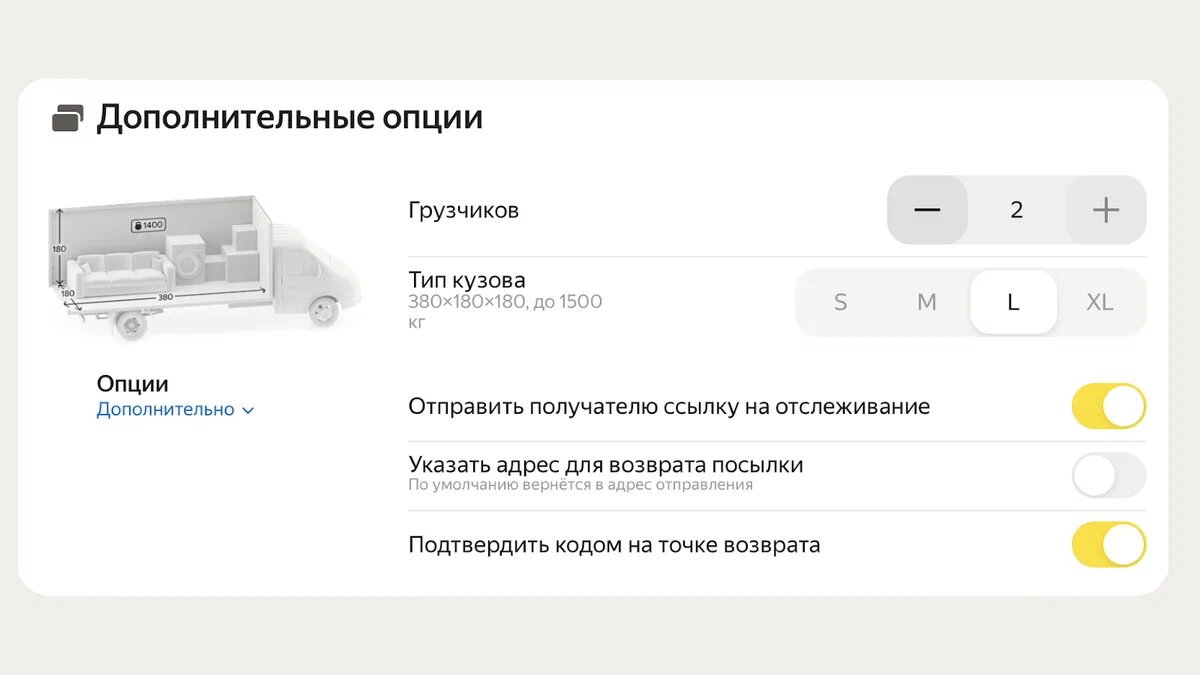The image size is (1200, 675).
Task: Open Дополнительно link below Опции
Action: pyautogui.click(x=166, y=408)
